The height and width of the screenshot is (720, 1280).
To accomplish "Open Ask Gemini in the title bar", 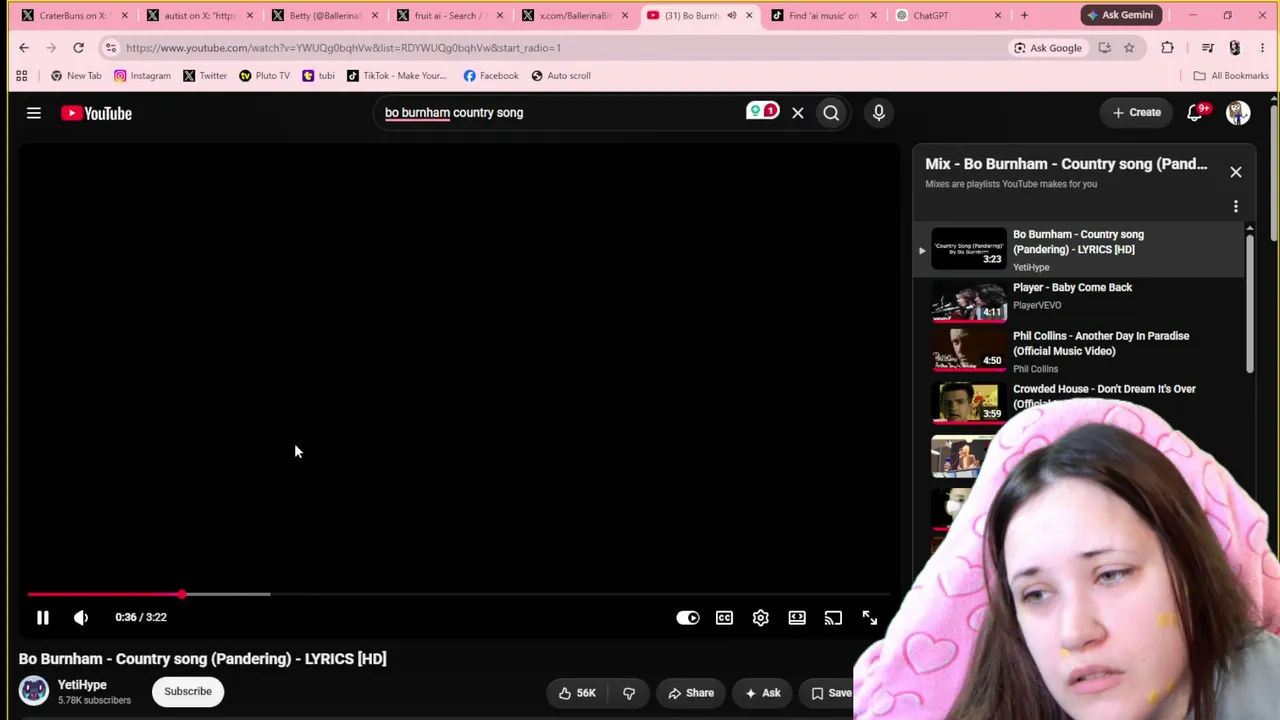I will tap(1120, 16).
